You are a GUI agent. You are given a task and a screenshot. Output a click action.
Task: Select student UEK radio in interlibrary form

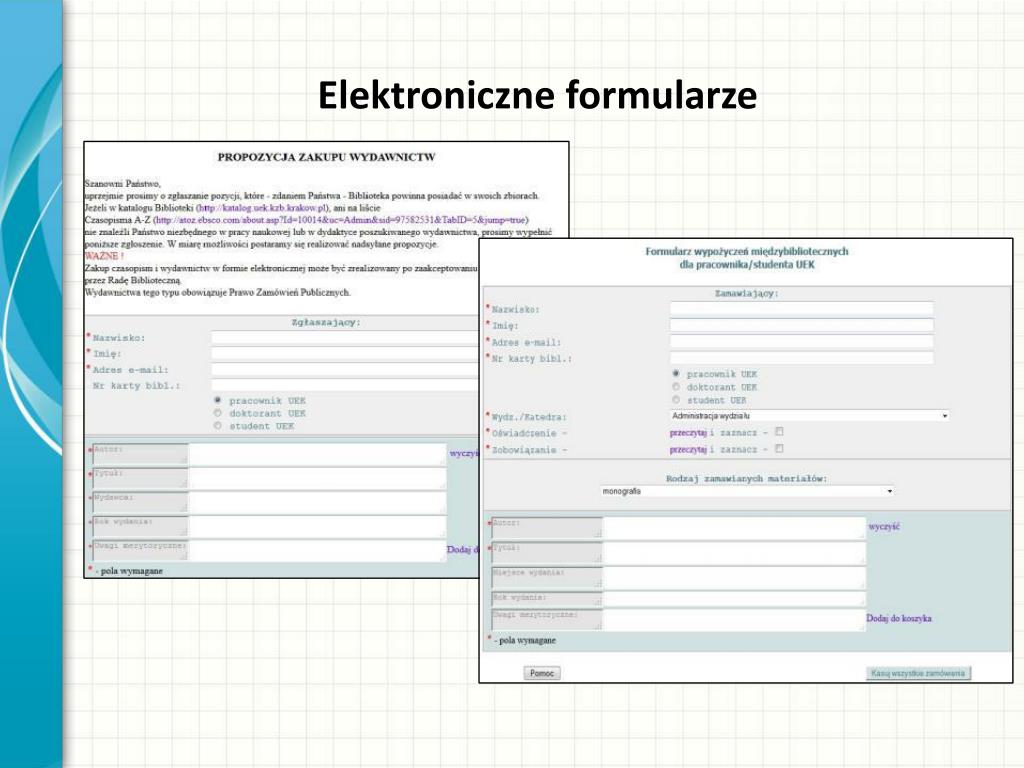676,400
